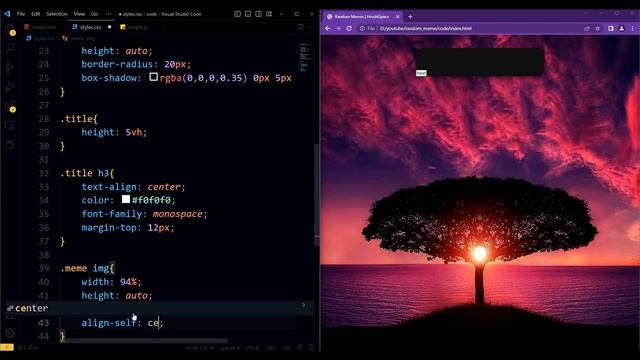Change UTF-8 encoding in status bar
640x360 pixels.
[252, 348]
